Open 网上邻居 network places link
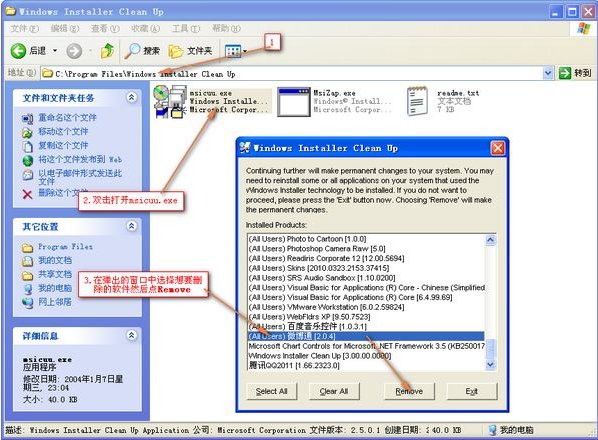 (x=55, y=302)
